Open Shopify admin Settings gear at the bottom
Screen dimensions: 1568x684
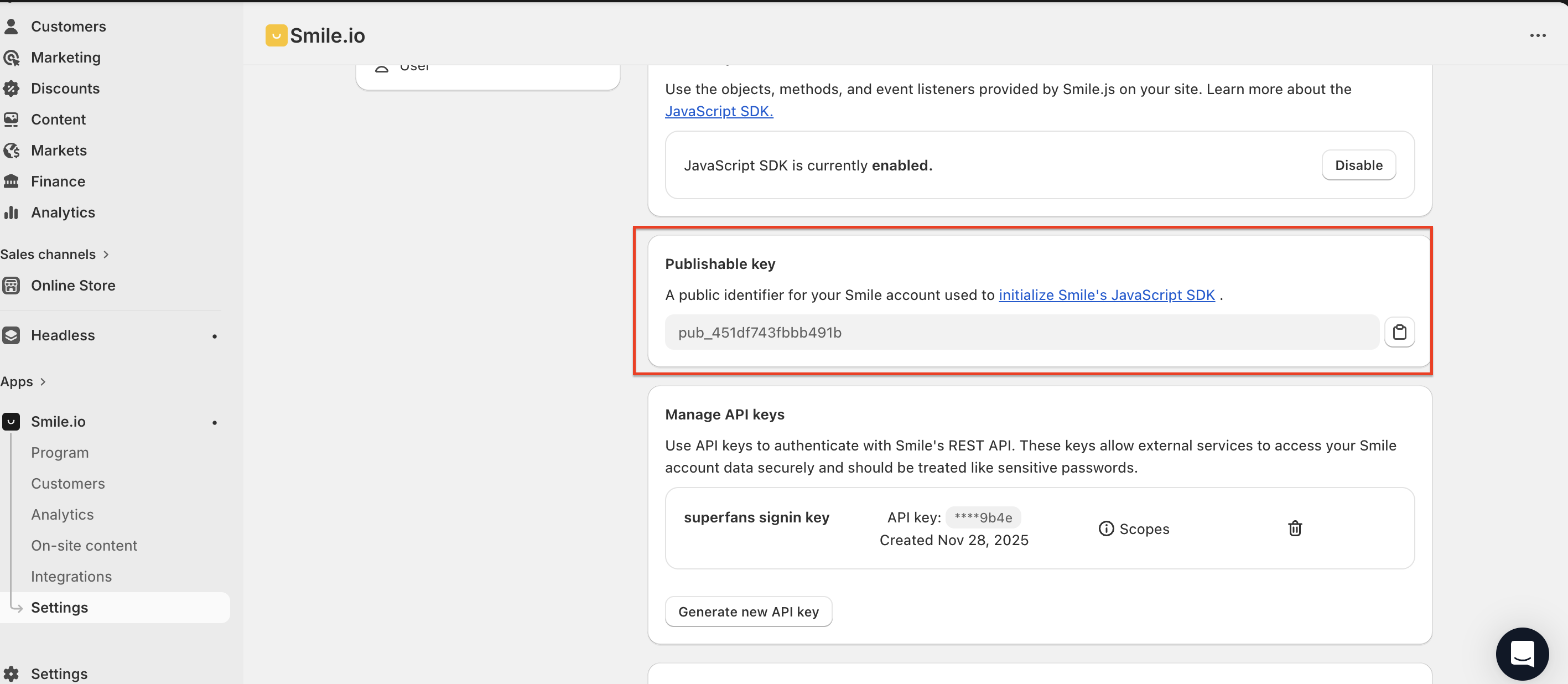point(12,673)
